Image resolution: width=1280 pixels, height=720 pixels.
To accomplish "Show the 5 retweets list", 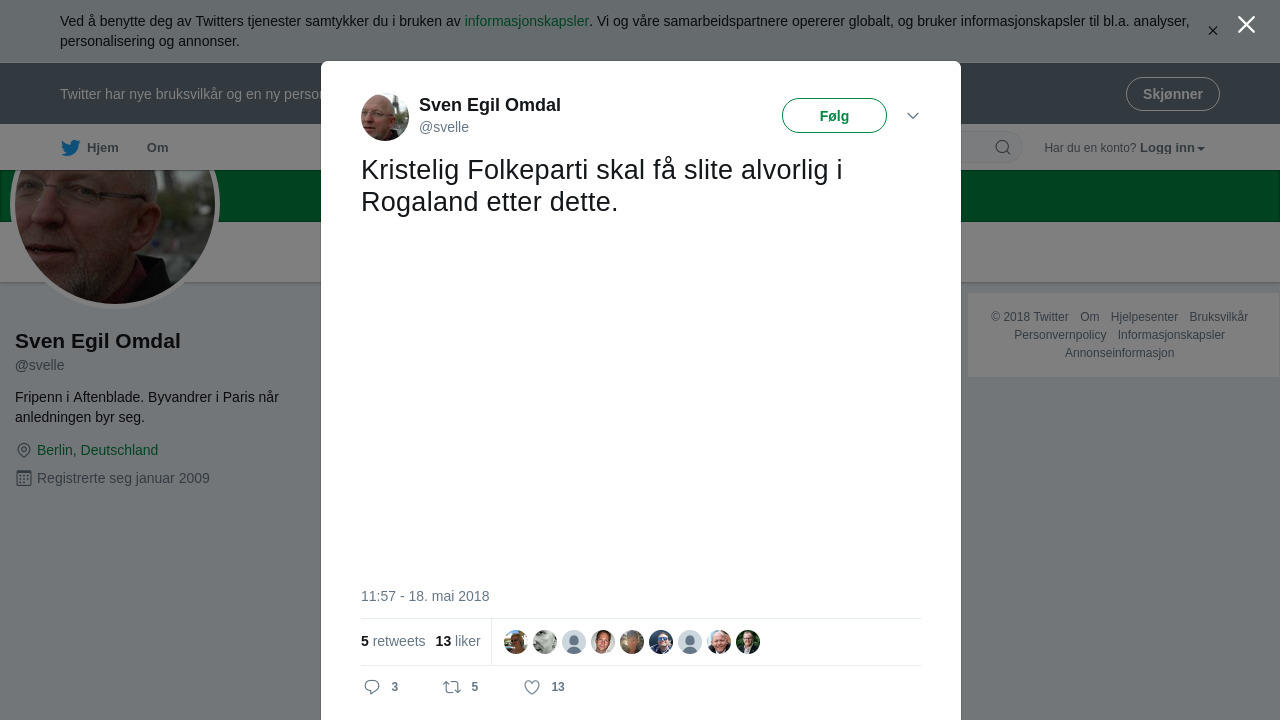I will (x=393, y=641).
